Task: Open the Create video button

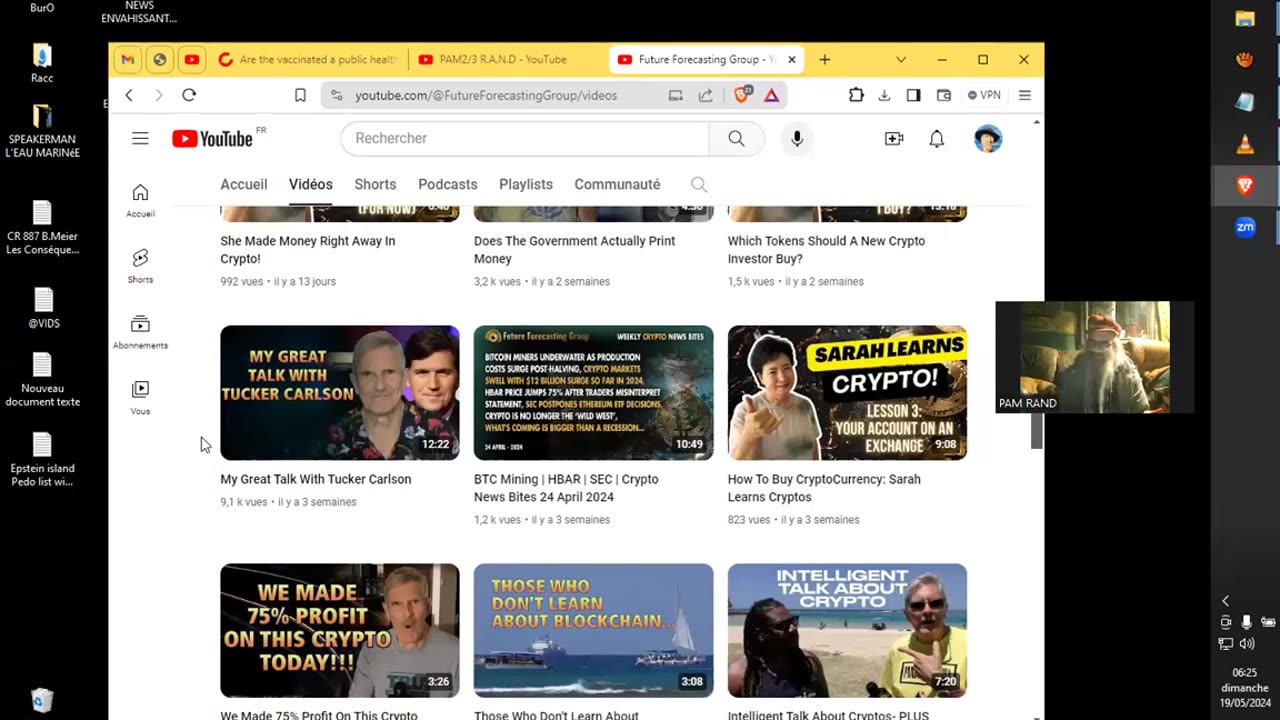Action: (x=894, y=139)
